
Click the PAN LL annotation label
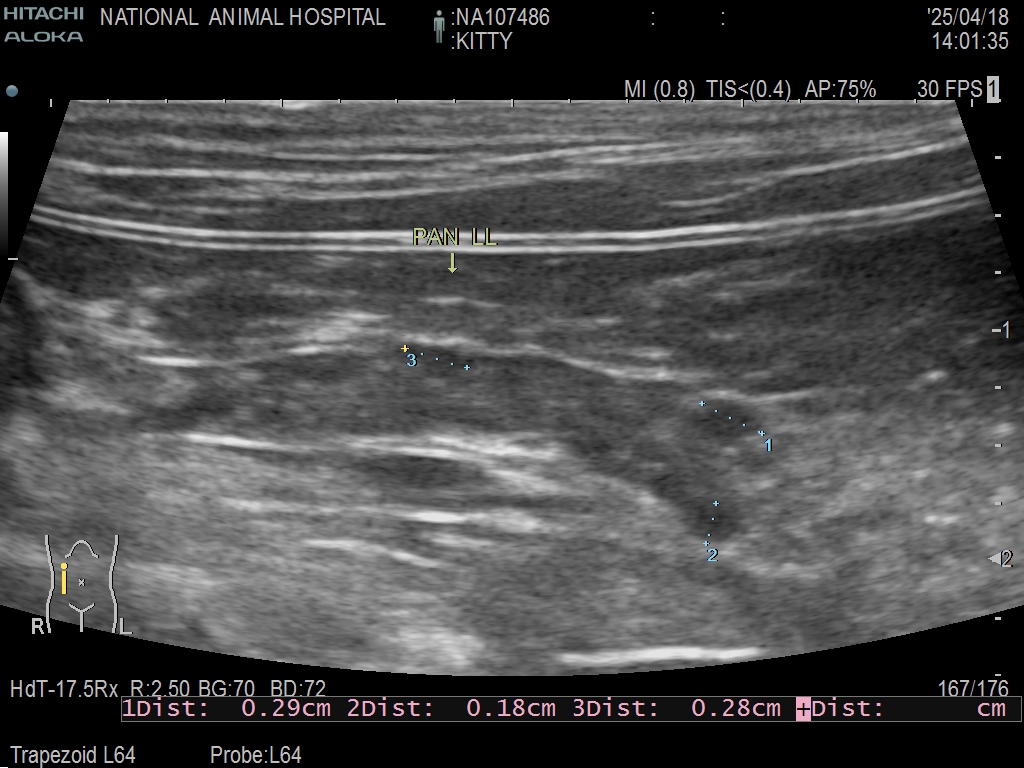point(454,238)
